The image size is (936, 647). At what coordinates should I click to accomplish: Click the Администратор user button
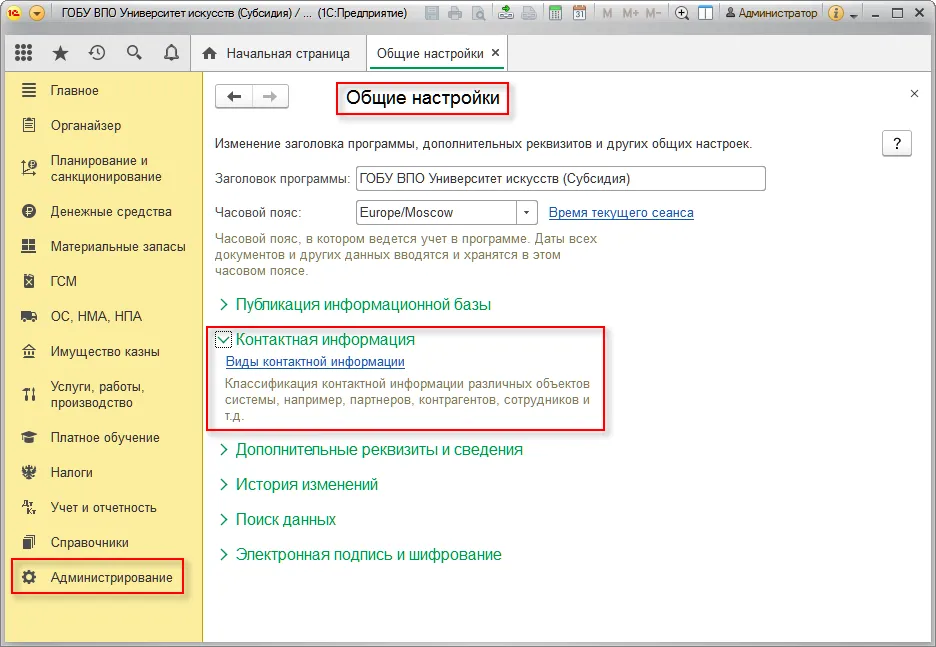(771, 13)
